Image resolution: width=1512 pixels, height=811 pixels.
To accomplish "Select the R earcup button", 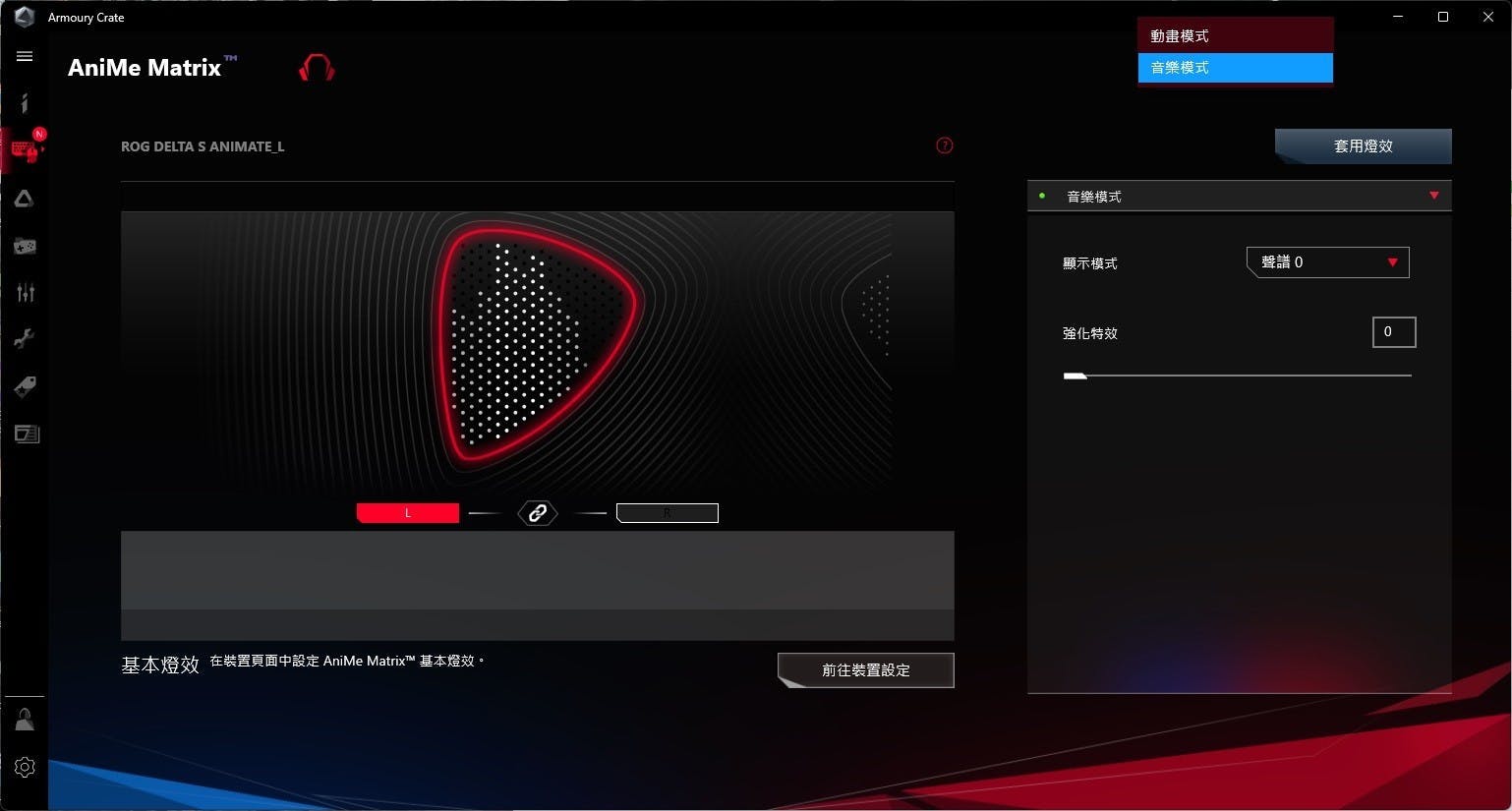I will pos(668,513).
